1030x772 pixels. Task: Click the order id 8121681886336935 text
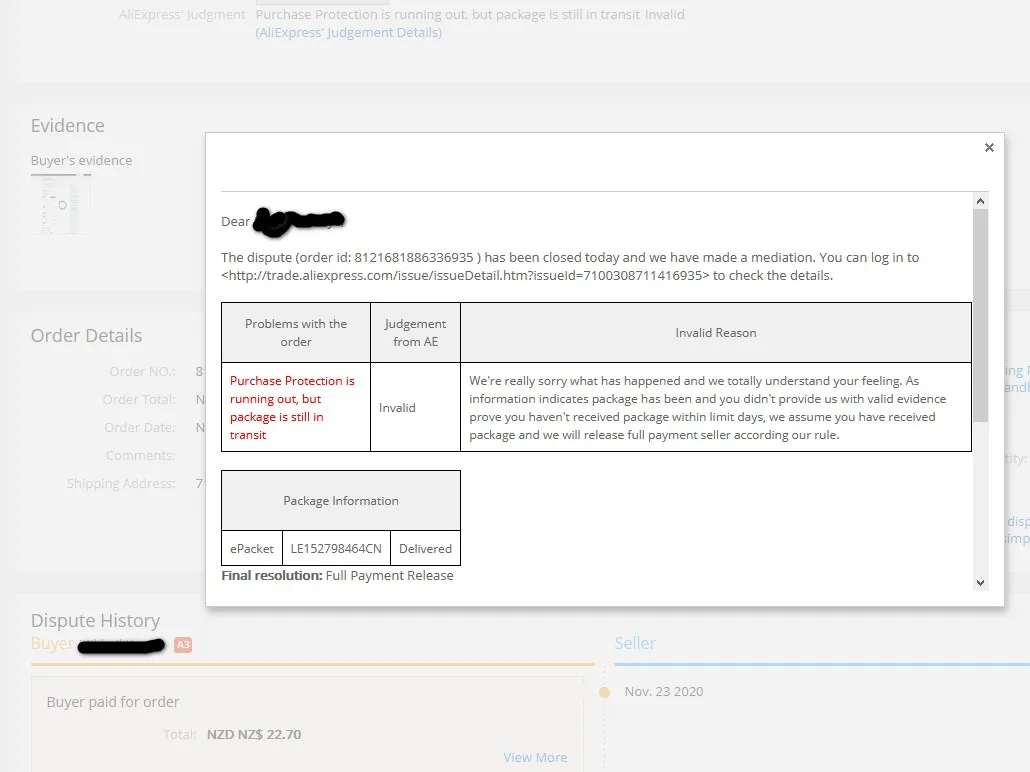(x=414, y=258)
